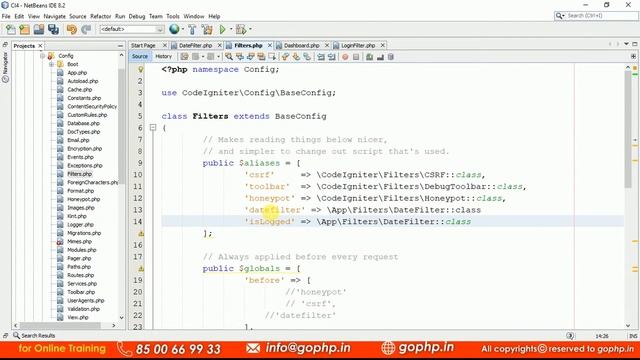Image resolution: width=640 pixels, height=360 pixels.
Task: Click the Redo toolbar icon
Action: click(86, 29)
